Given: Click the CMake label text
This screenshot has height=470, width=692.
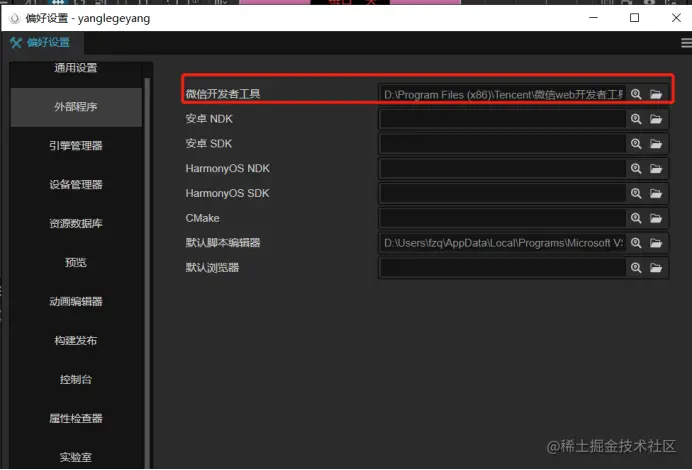Looking at the screenshot, I should tap(202, 218).
